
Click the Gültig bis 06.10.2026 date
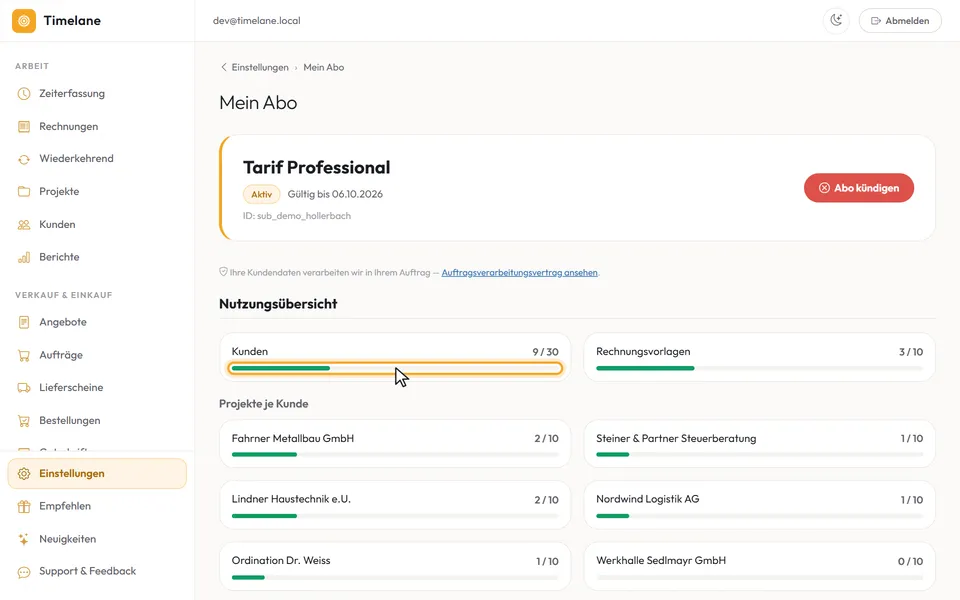pos(335,194)
